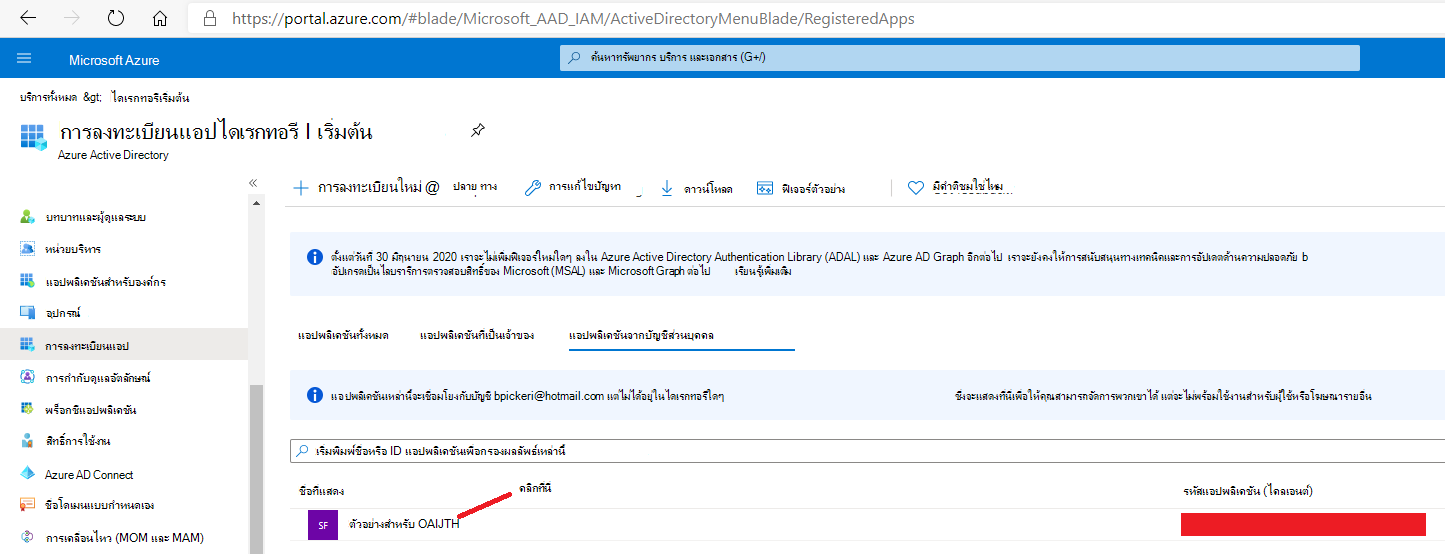This screenshot has width=1445, height=554.
Task: Click the application filter search box
Action: (867, 451)
